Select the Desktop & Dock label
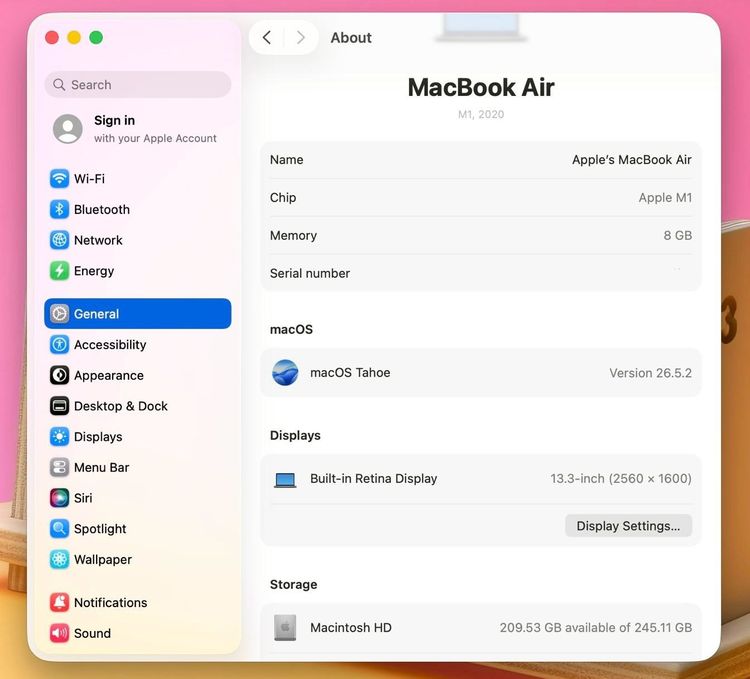Viewport: 750px width, 679px height. tap(121, 406)
